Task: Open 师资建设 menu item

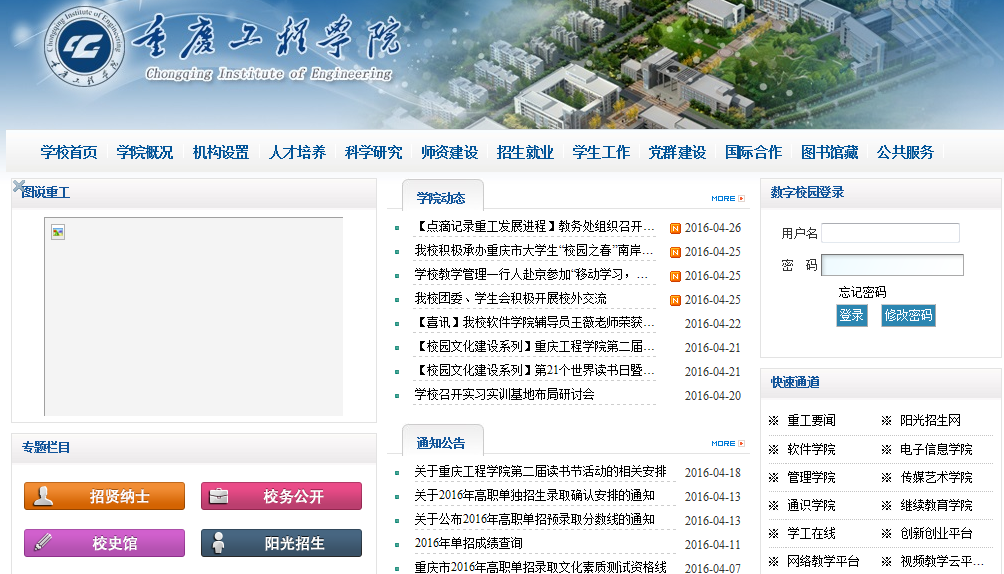Action: tap(449, 152)
